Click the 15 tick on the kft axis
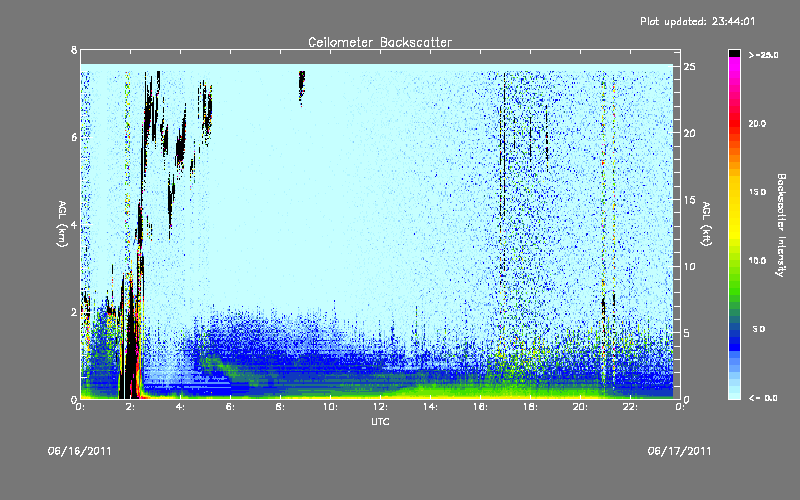800x500 pixels. pyautogui.click(x=690, y=200)
